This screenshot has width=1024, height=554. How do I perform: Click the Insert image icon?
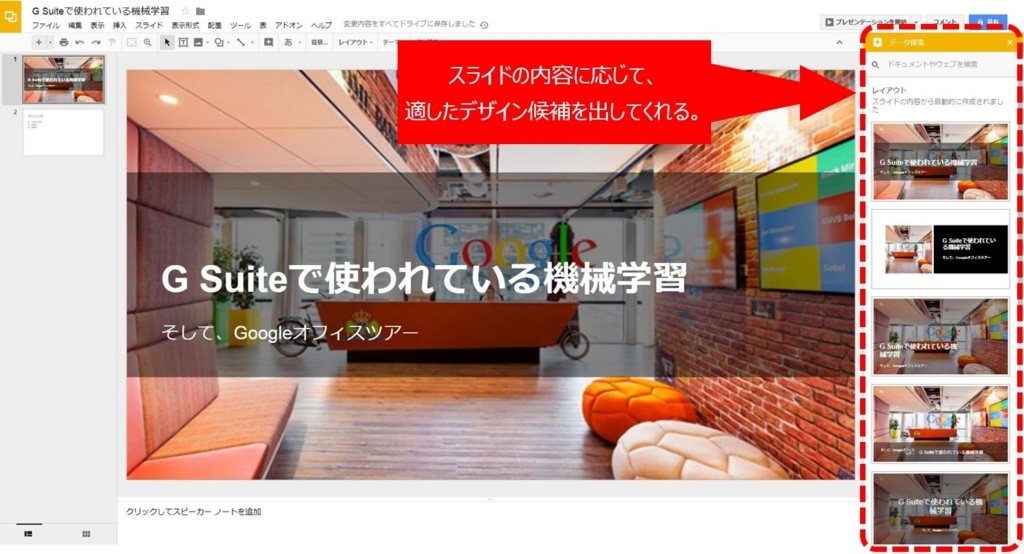198,42
